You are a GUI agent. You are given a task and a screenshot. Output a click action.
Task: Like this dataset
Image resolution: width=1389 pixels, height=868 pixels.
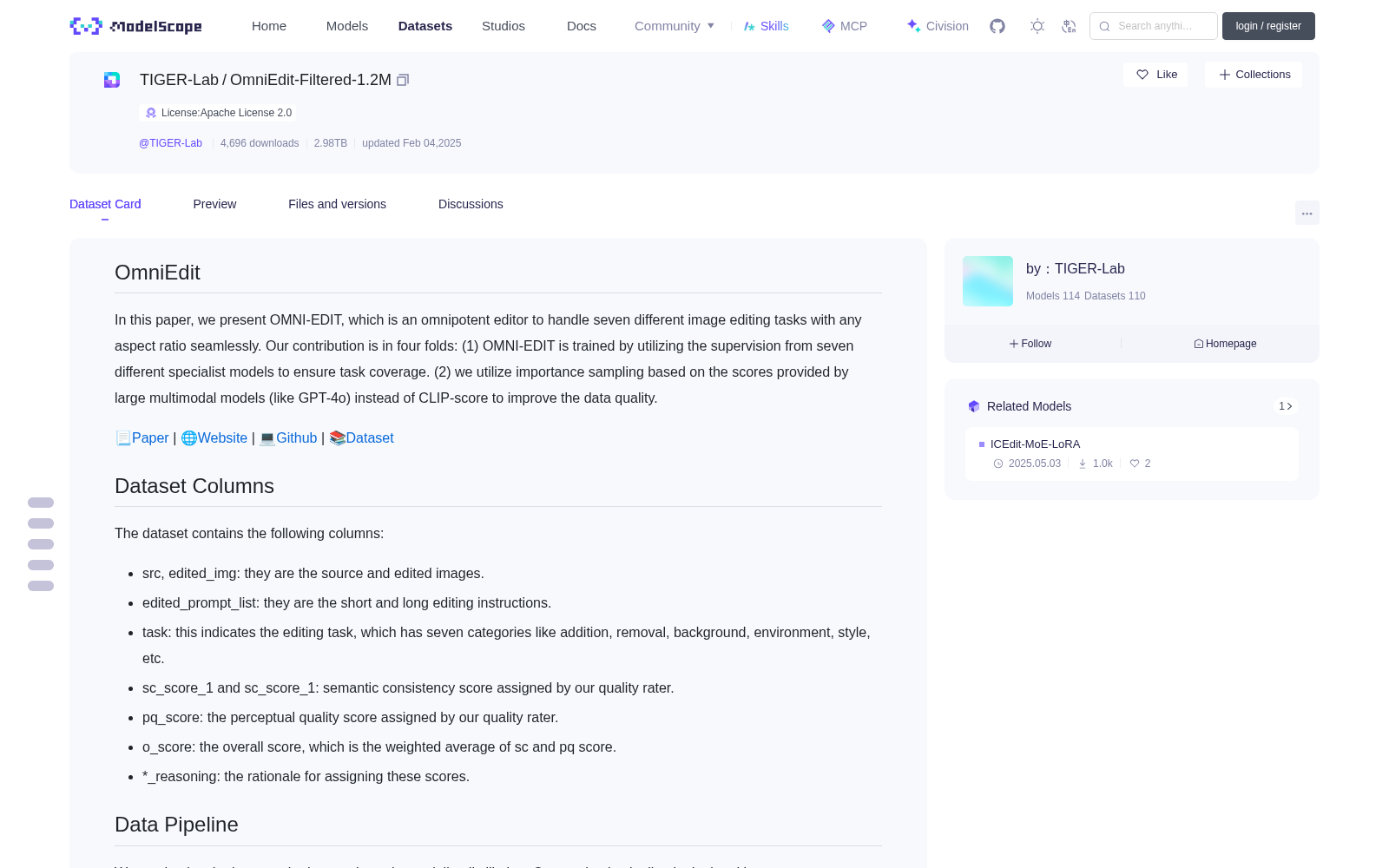[1155, 75]
